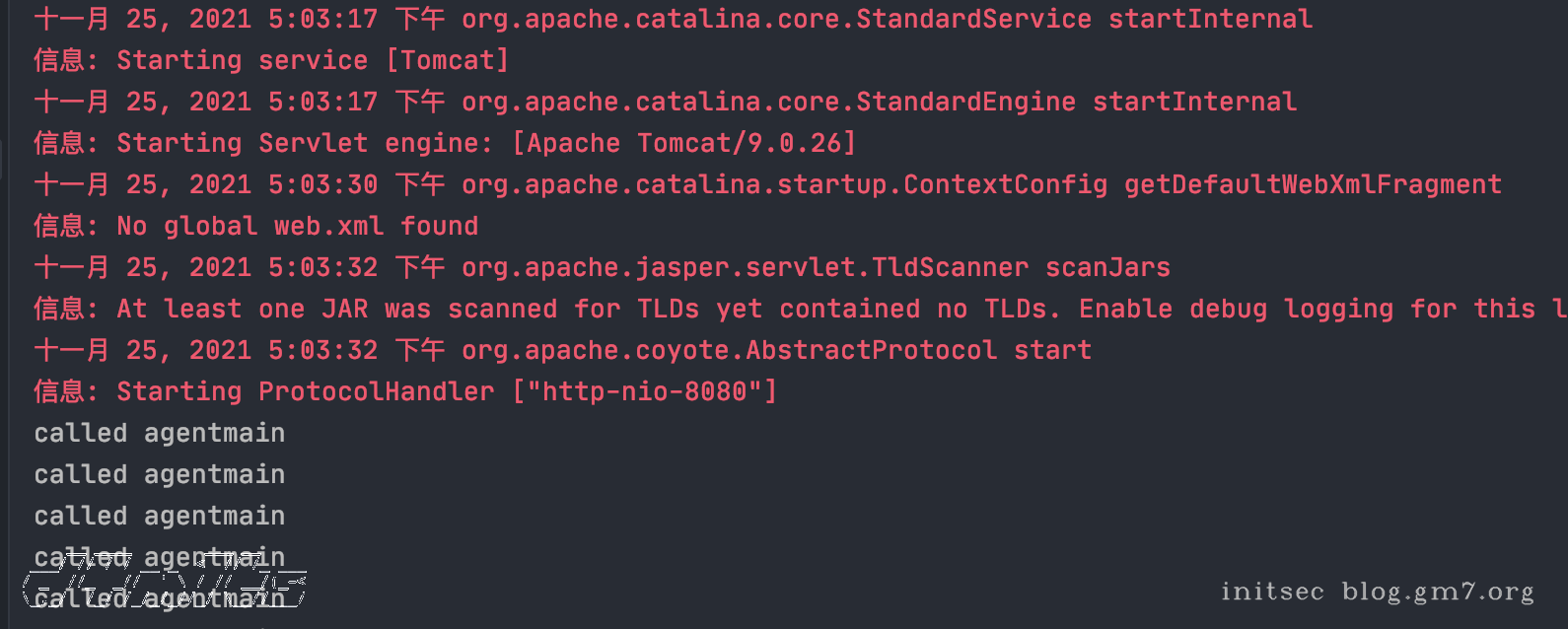The image size is (1568, 629).
Task: Click the third "called agentmain" output line
Action: coord(159,516)
